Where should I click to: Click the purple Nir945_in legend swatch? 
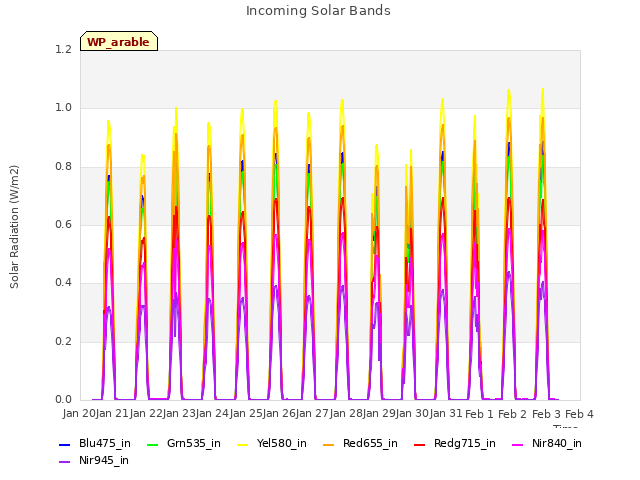point(64,462)
